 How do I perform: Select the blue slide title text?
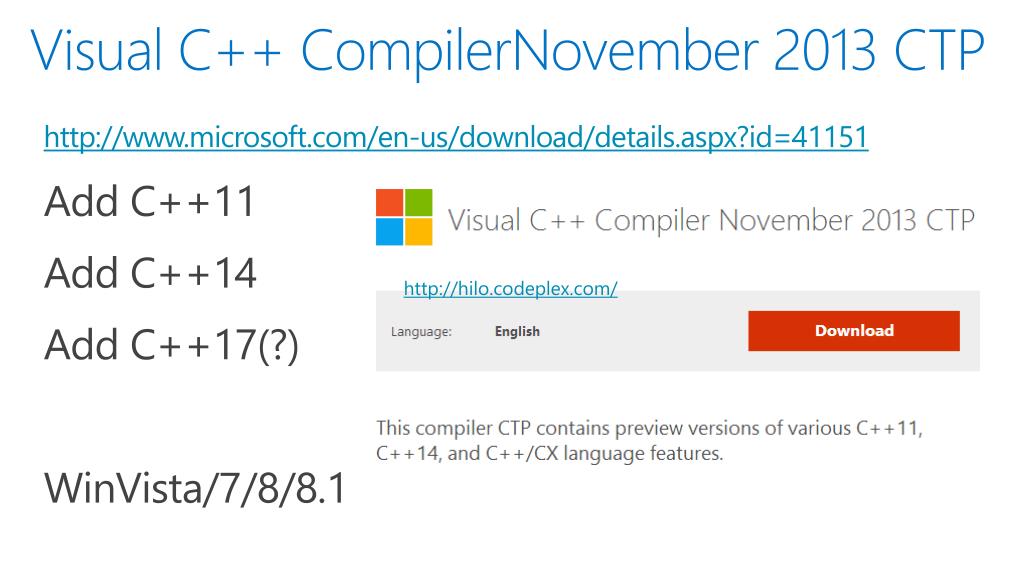click(507, 51)
